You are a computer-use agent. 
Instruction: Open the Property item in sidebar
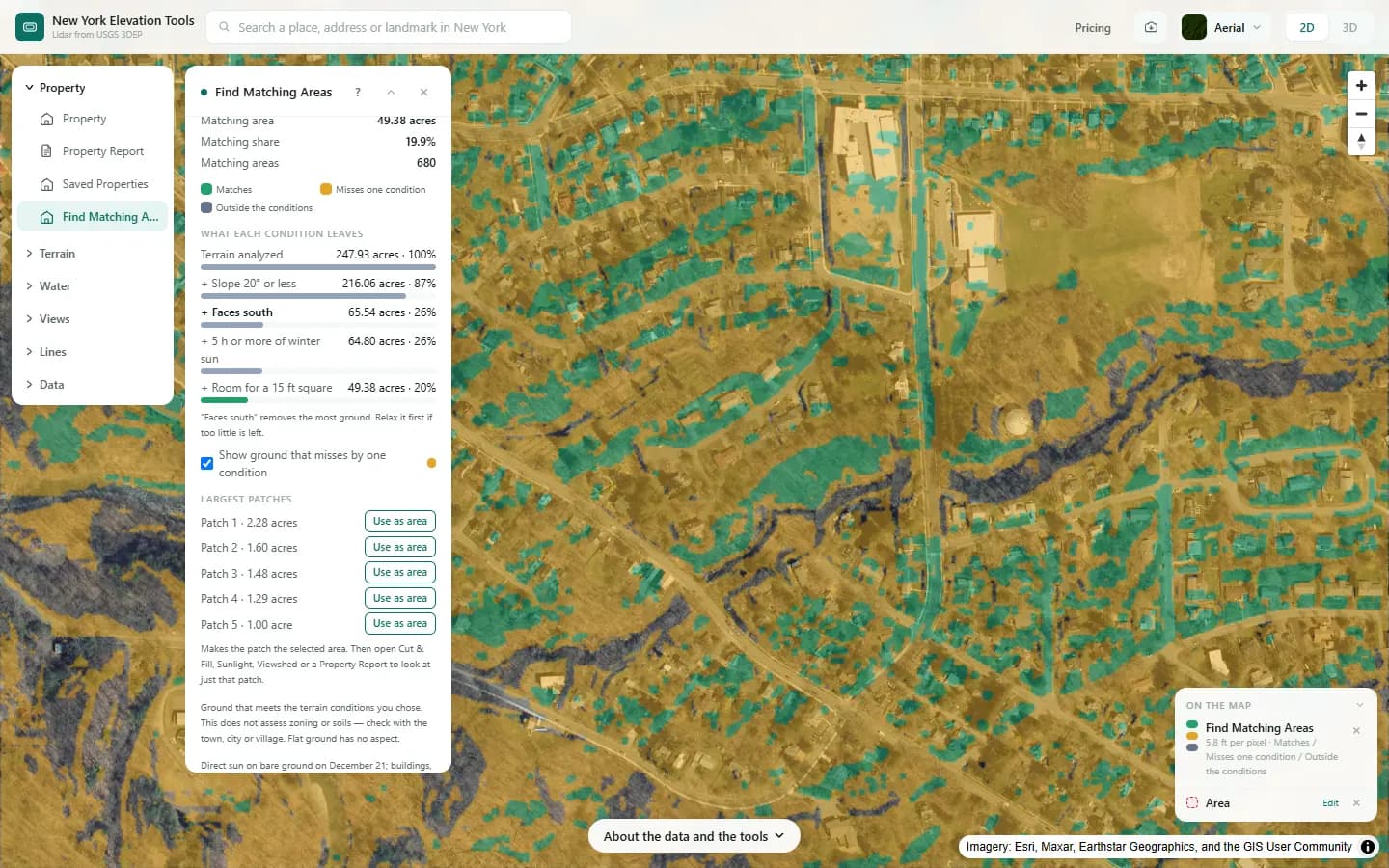93,119
